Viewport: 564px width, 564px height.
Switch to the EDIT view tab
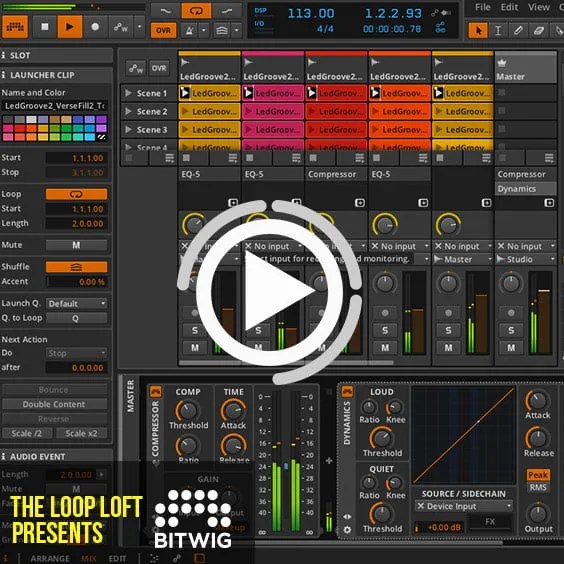117,558
